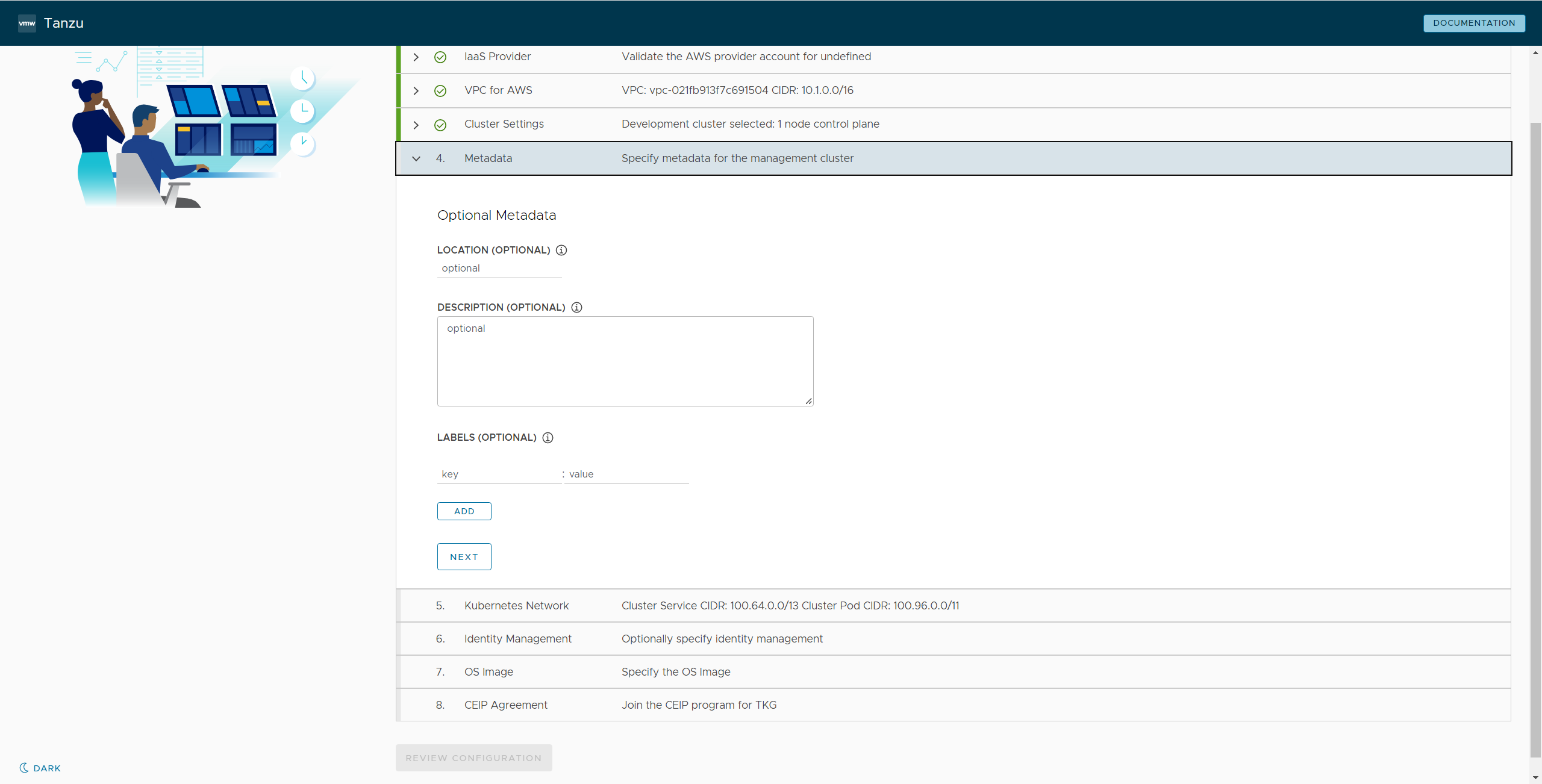Expand the VPC for AWS step

[x=416, y=90]
